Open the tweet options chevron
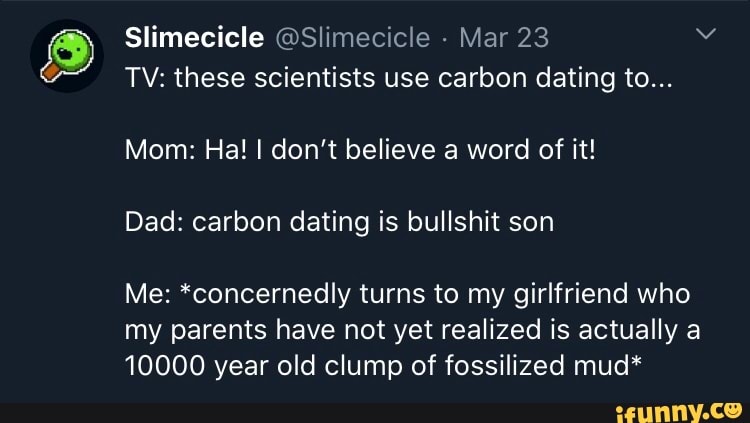The image size is (750, 423). [705, 35]
